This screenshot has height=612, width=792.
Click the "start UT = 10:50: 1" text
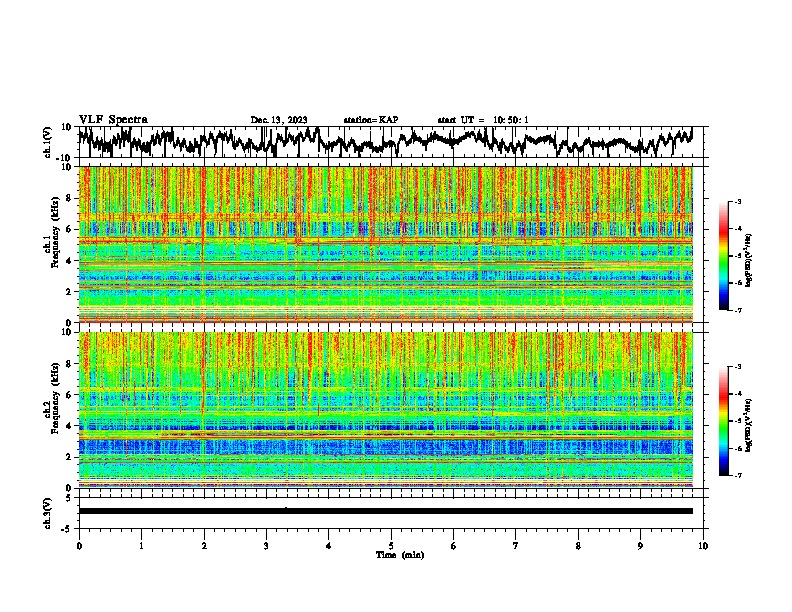coord(483,120)
